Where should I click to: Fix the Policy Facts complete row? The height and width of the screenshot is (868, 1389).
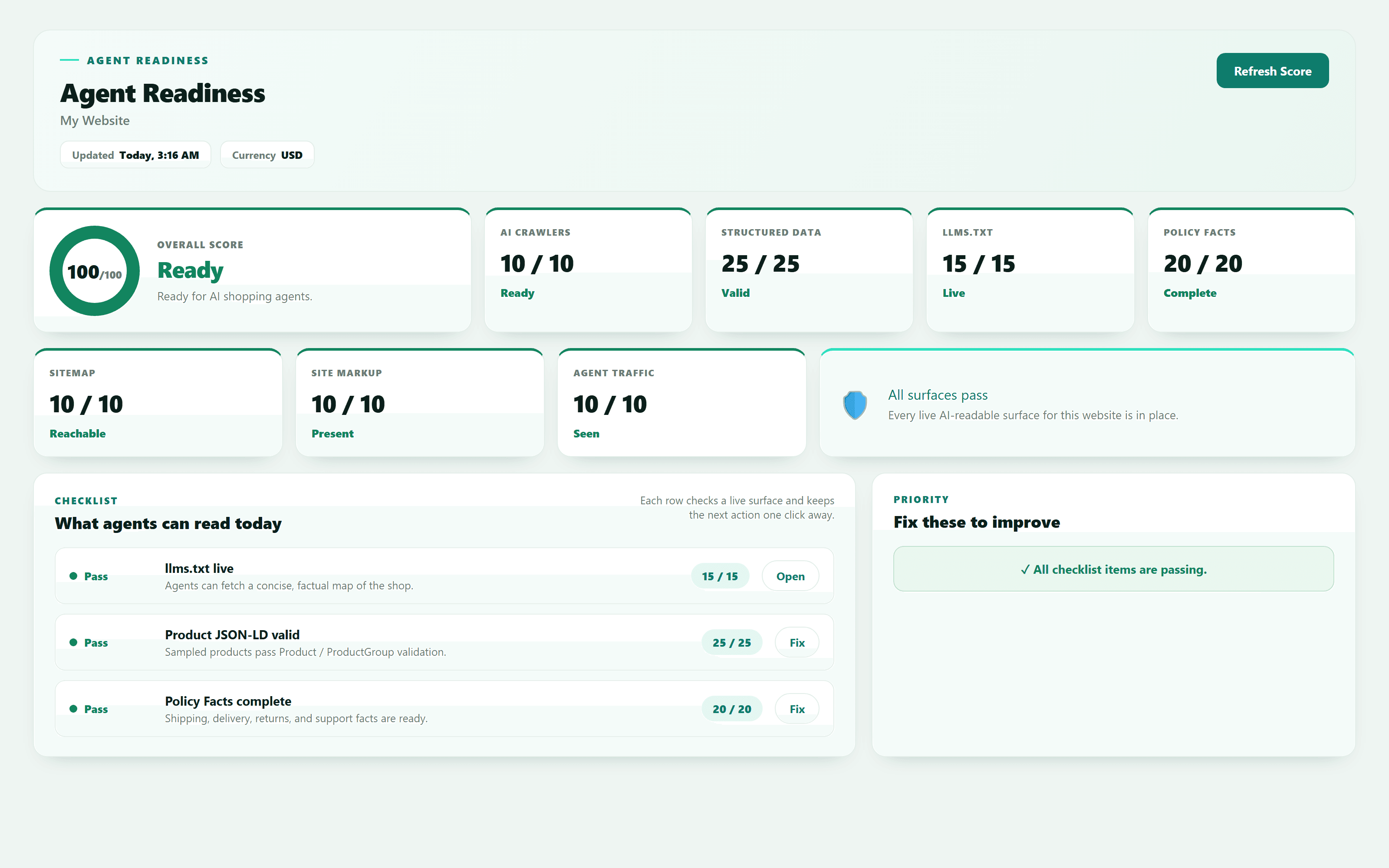click(797, 709)
